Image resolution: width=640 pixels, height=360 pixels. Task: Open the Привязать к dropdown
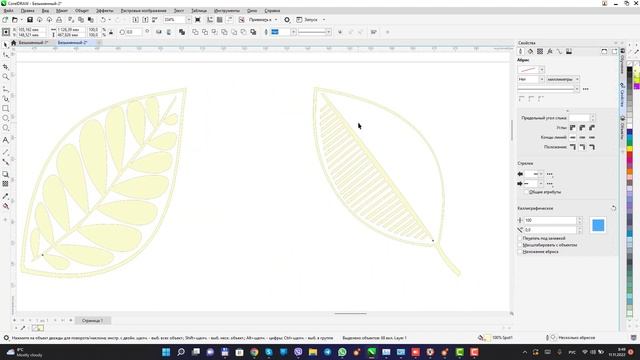click(x=276, y=20)
